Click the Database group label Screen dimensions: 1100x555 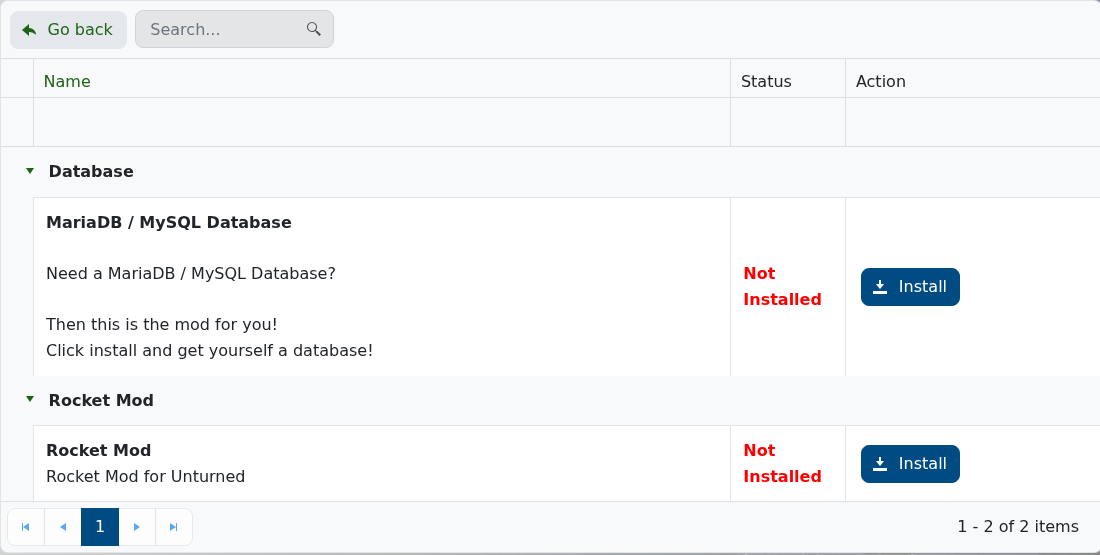click(x=90, y=171)
